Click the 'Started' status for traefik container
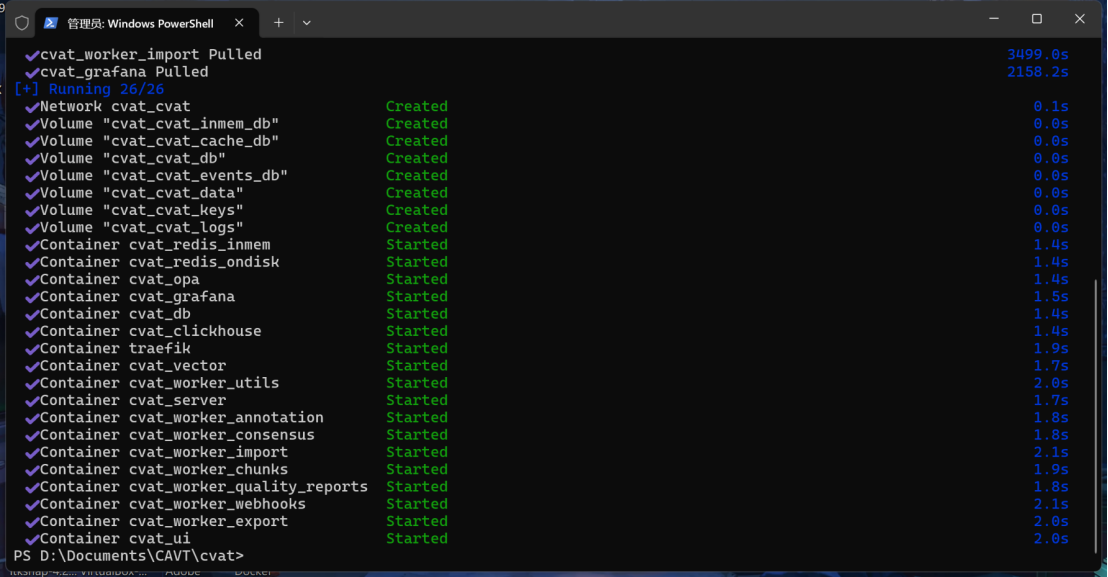Viewport: 1108px width, 577px height. point(417,349)
